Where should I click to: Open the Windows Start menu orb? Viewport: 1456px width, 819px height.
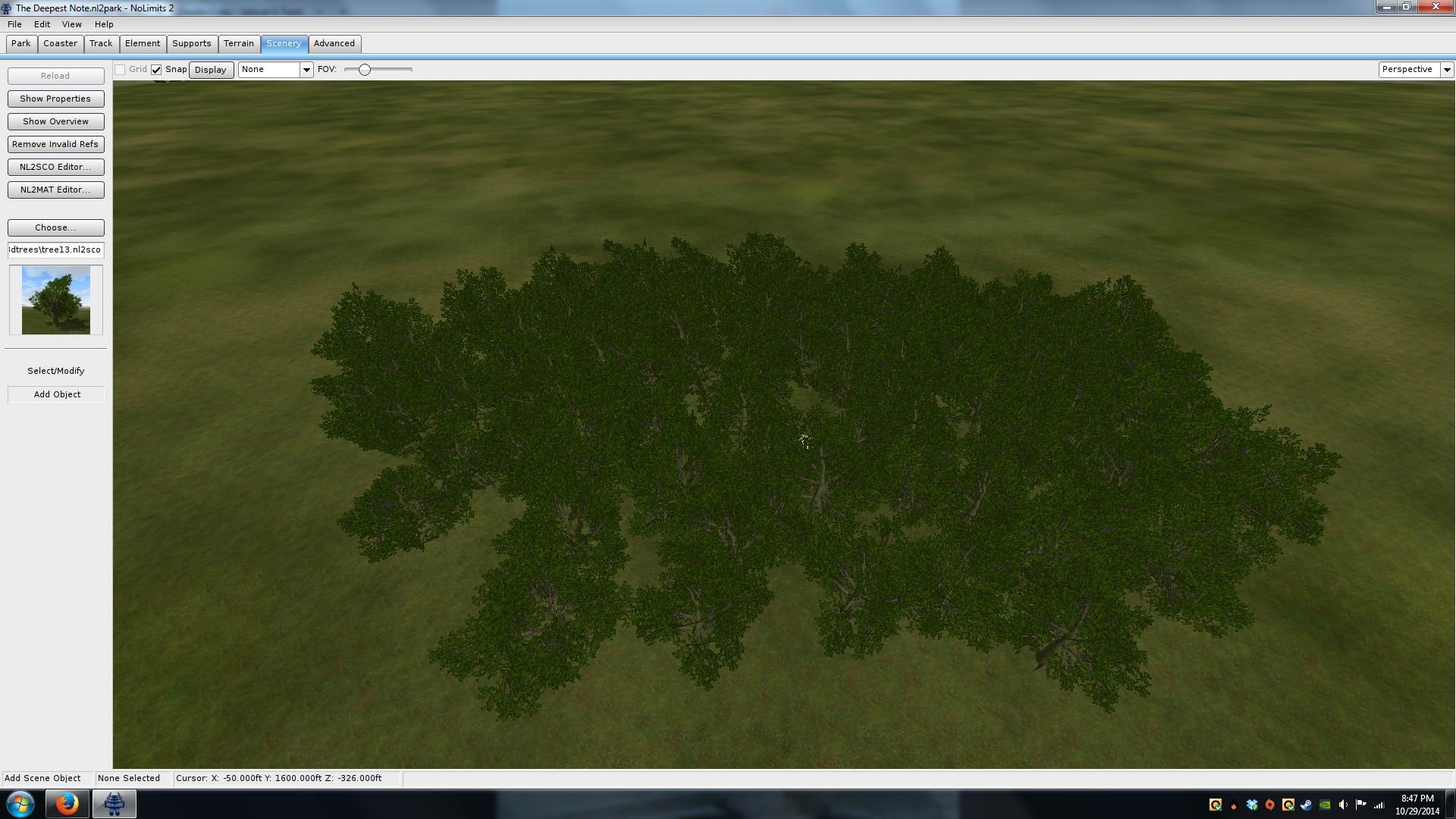pos(20,804)
